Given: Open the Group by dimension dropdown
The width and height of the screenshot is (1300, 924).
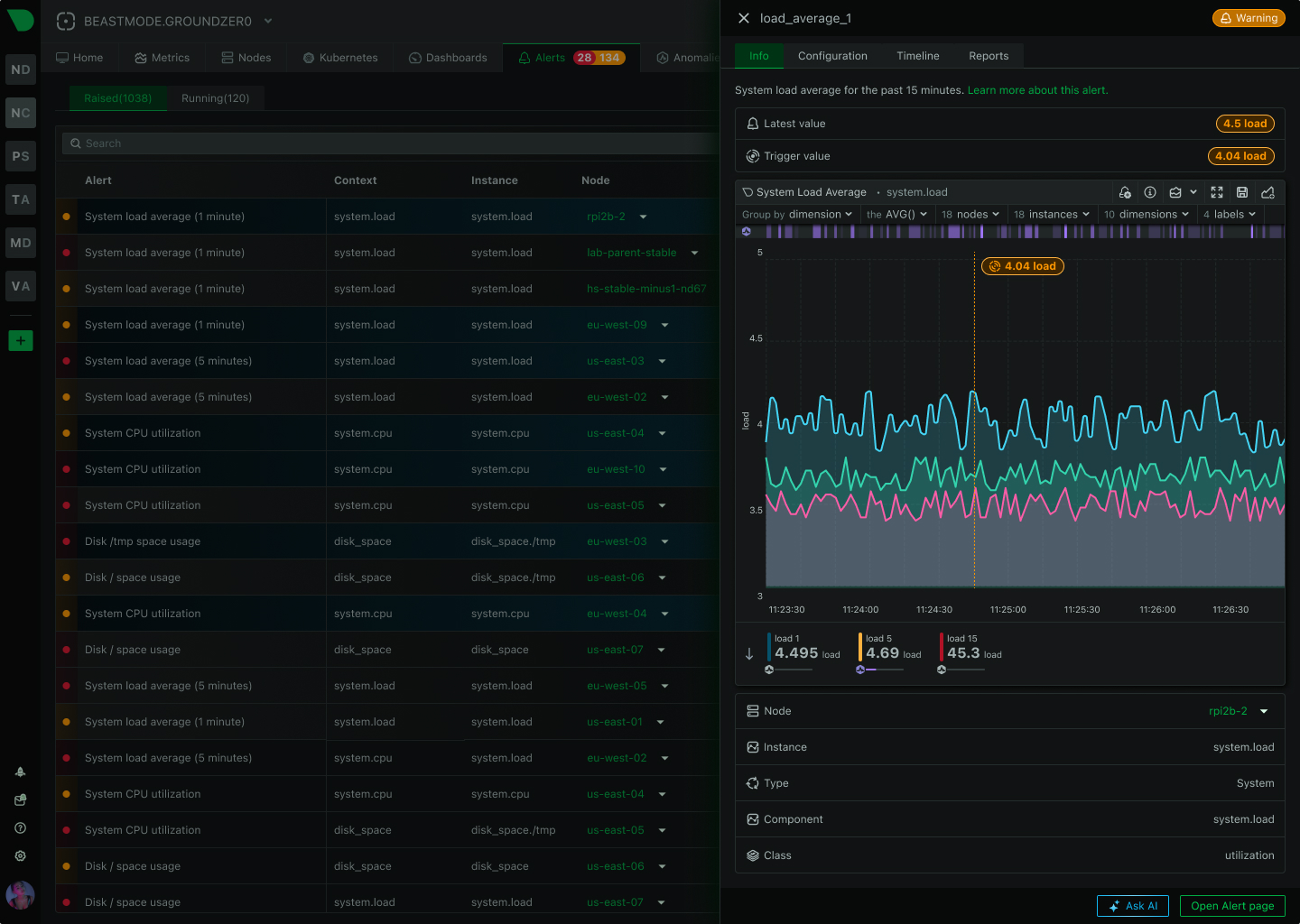Looking at the screenshot, I should [797, 215].
